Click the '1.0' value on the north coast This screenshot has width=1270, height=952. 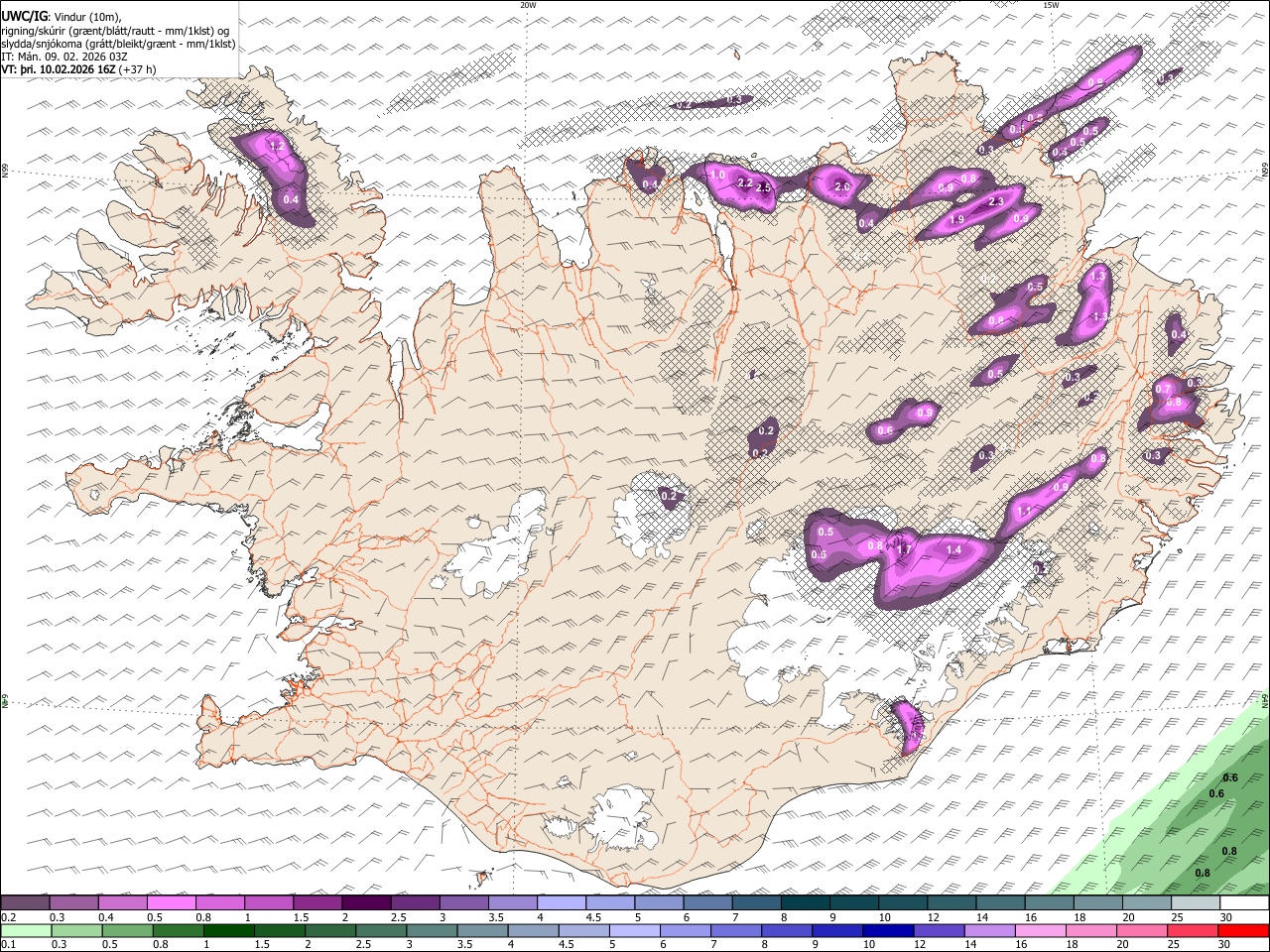click(717, 175)
